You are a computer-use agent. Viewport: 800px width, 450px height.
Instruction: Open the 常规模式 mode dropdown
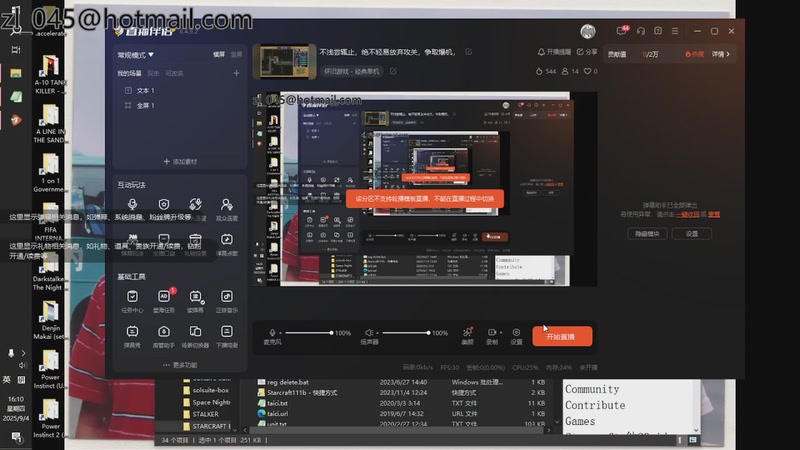(135, 55)
